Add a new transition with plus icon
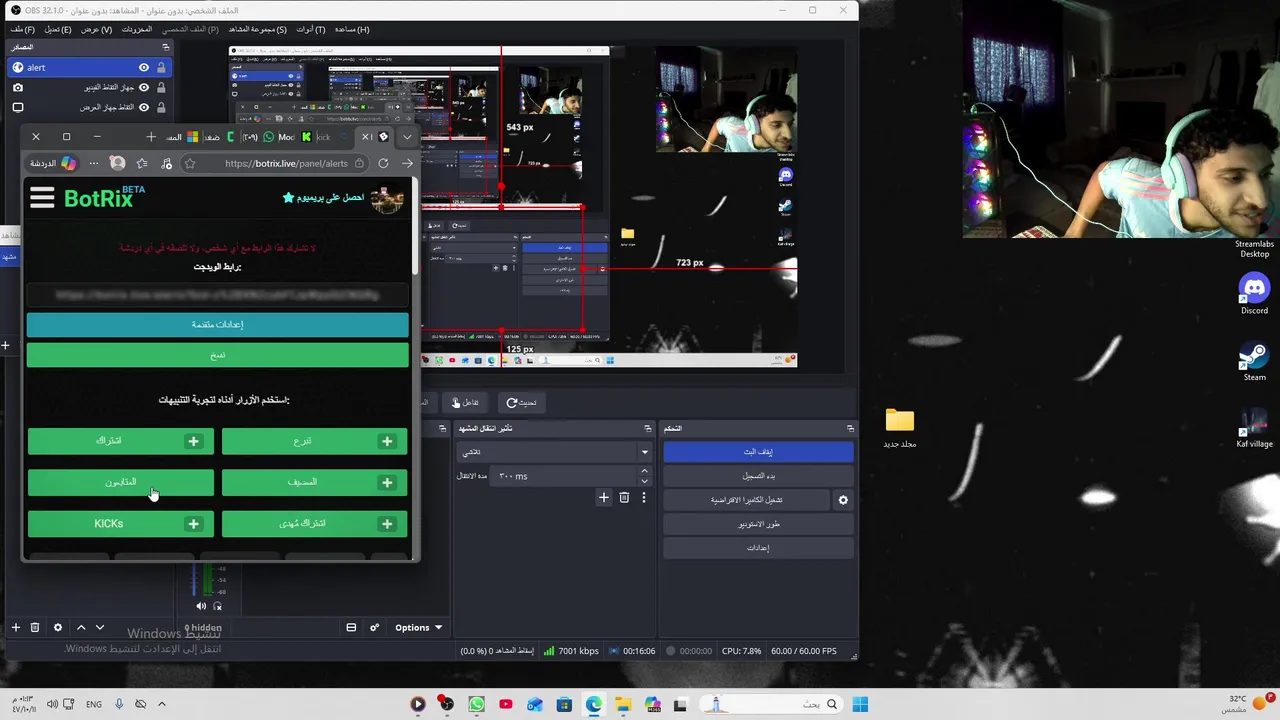The width and height of the screenshot is (1280, 720). tap(603, 497)
